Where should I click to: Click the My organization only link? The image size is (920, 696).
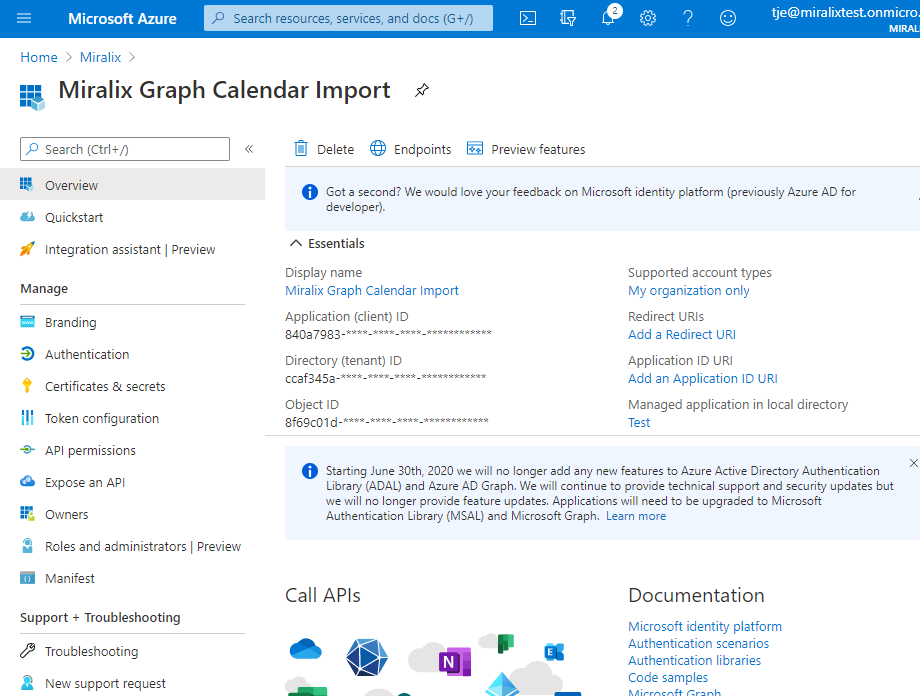(688, 290)
